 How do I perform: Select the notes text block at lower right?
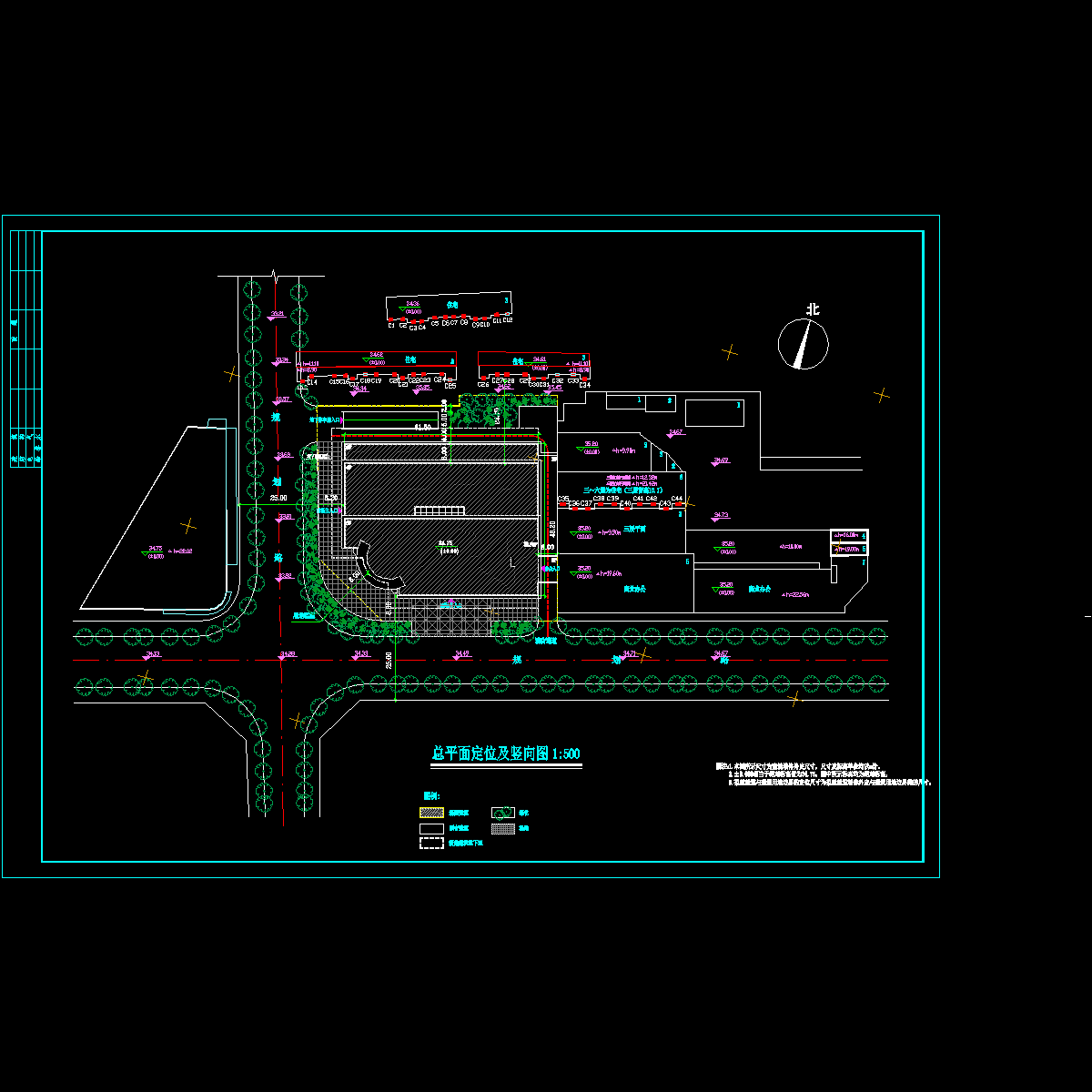coord(824,774)
